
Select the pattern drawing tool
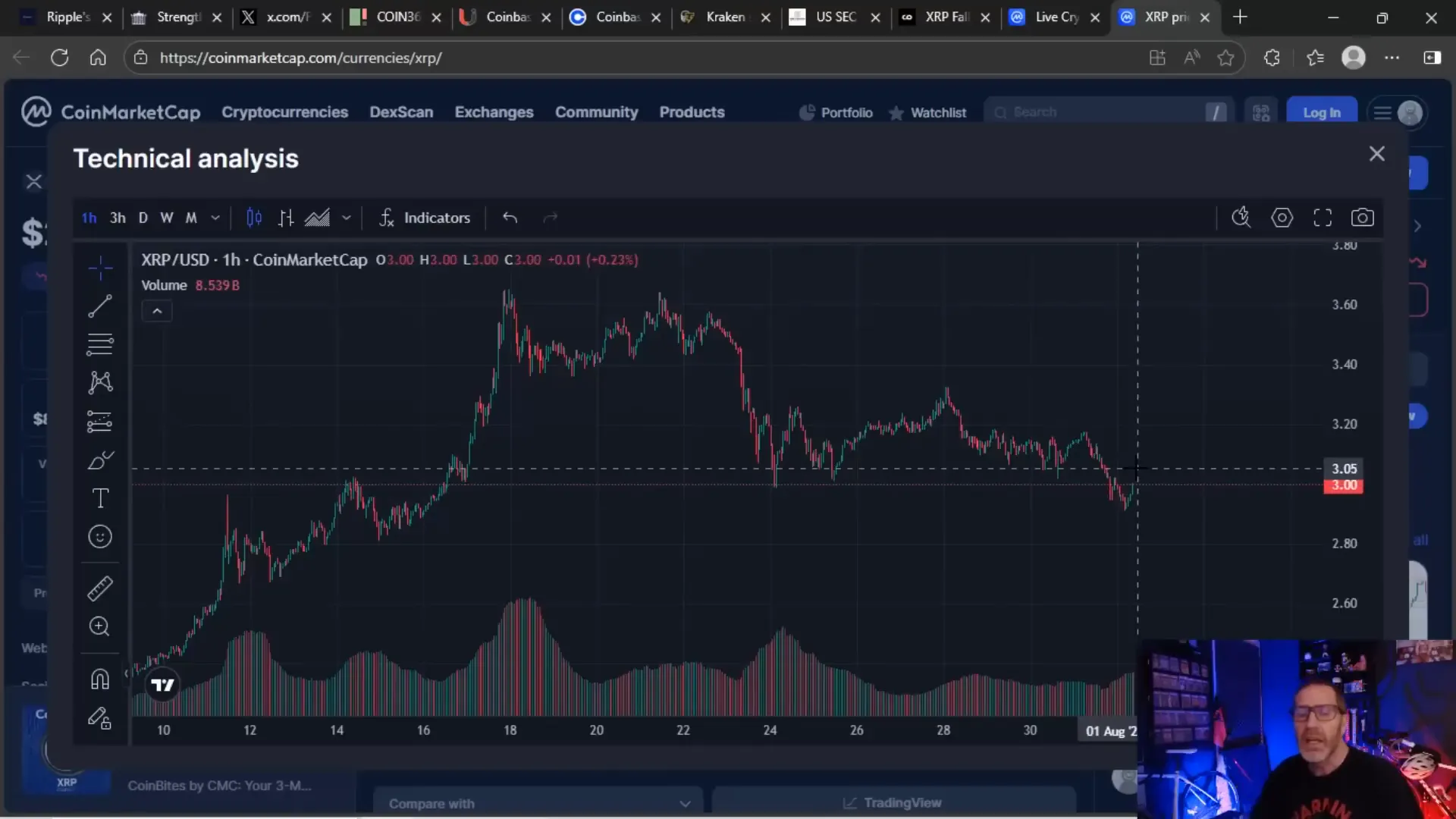[x=100, y=382]
